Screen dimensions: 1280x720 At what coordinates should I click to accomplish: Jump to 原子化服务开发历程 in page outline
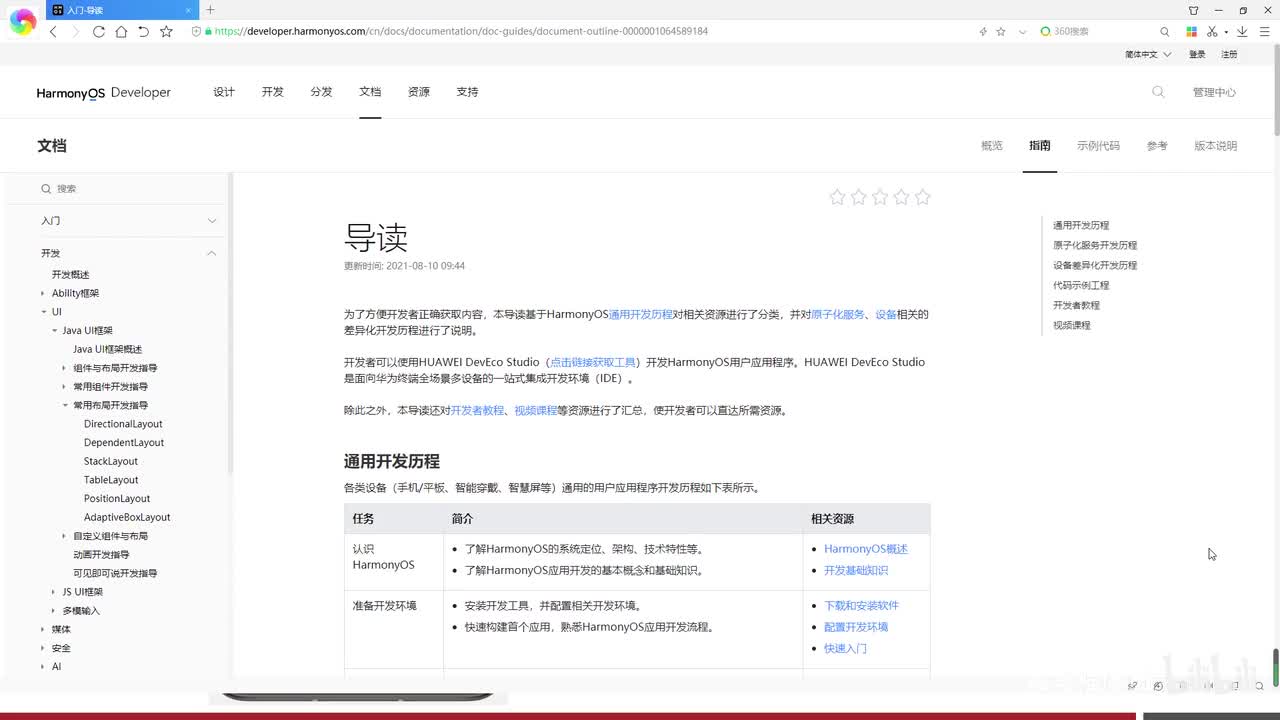1095,245
